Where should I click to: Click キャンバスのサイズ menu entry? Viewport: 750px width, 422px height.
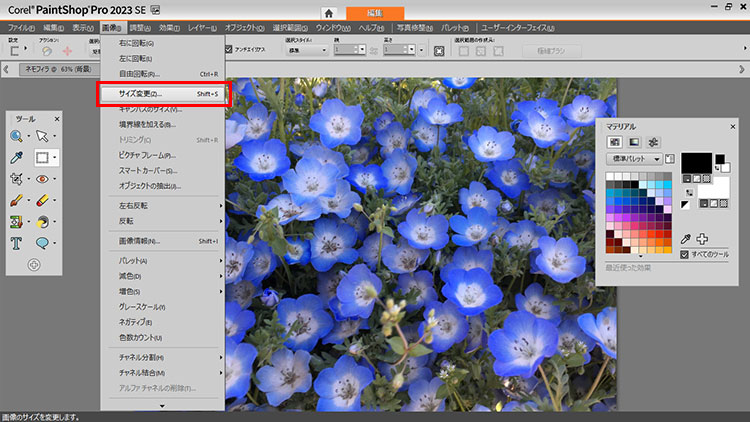150,108
